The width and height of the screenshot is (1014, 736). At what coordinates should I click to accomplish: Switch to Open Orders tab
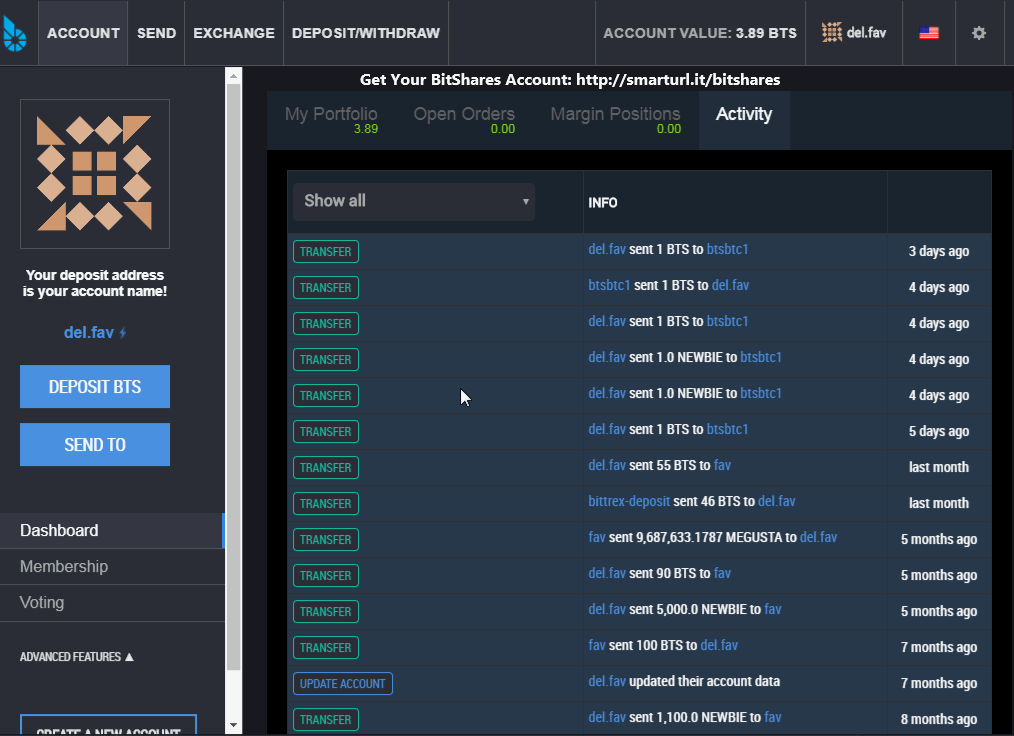464,120
